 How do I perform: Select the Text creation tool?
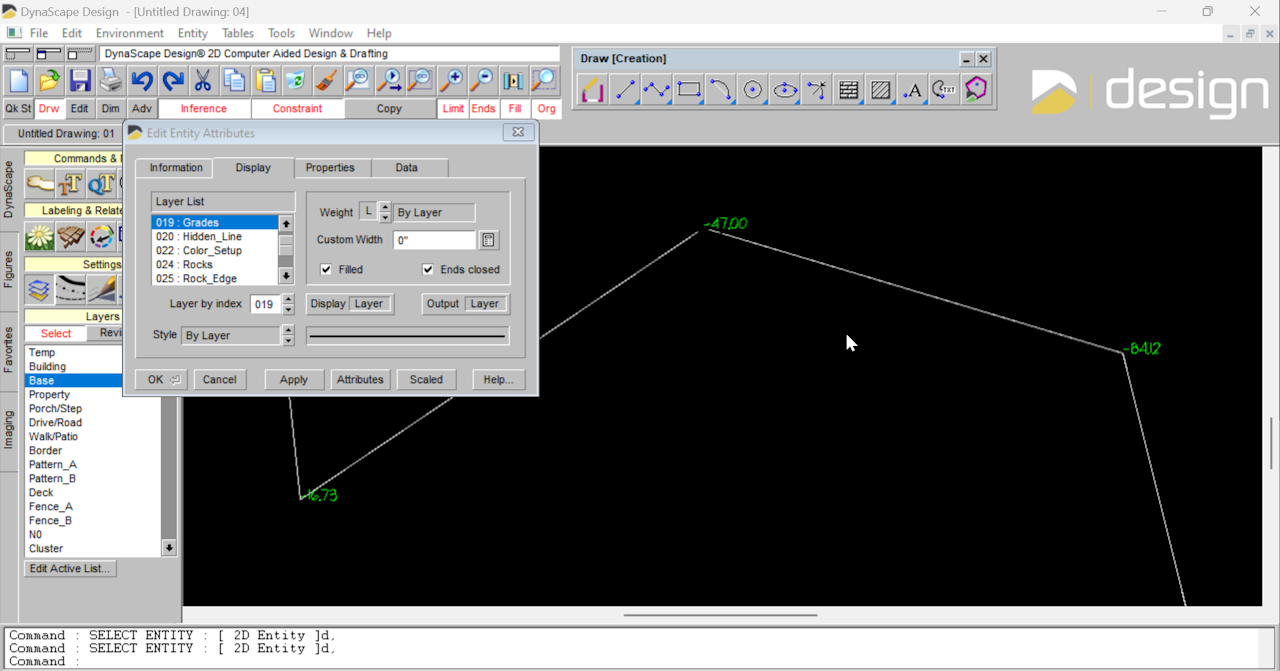tap(913, 91)
